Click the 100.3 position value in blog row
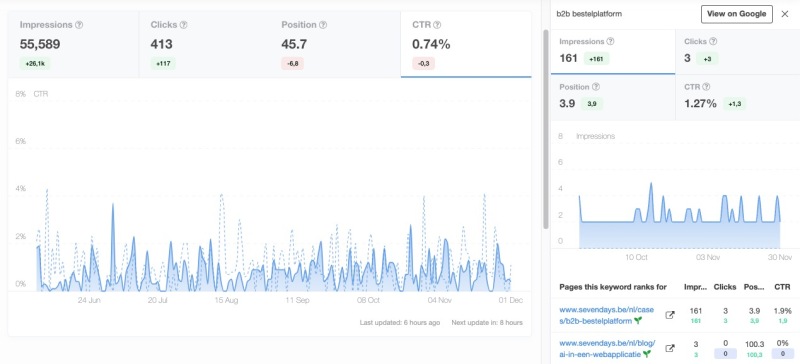This screenshot has height=364, width=800. point(754,344)
